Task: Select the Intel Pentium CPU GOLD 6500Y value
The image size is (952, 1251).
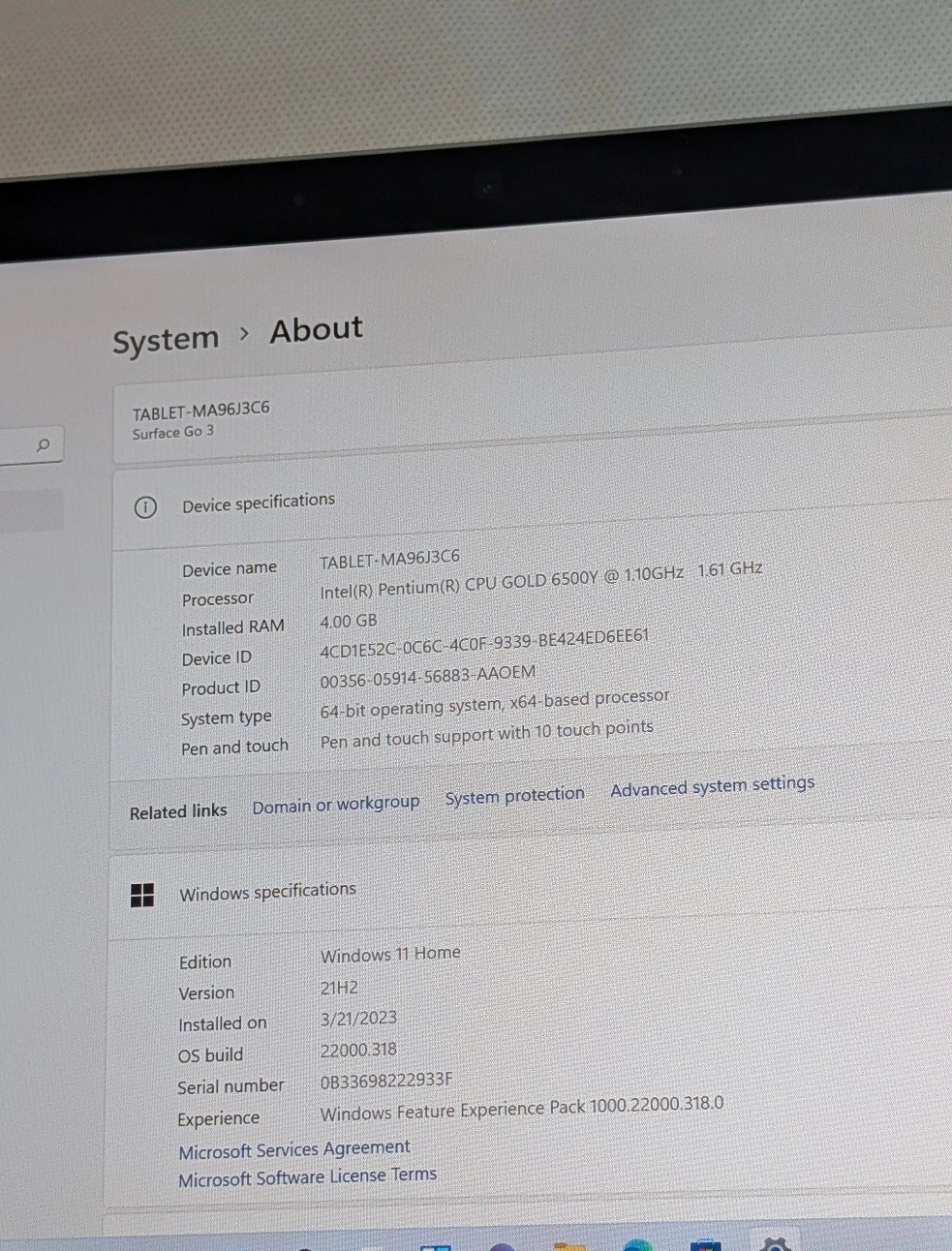Action: coord(540,580)
